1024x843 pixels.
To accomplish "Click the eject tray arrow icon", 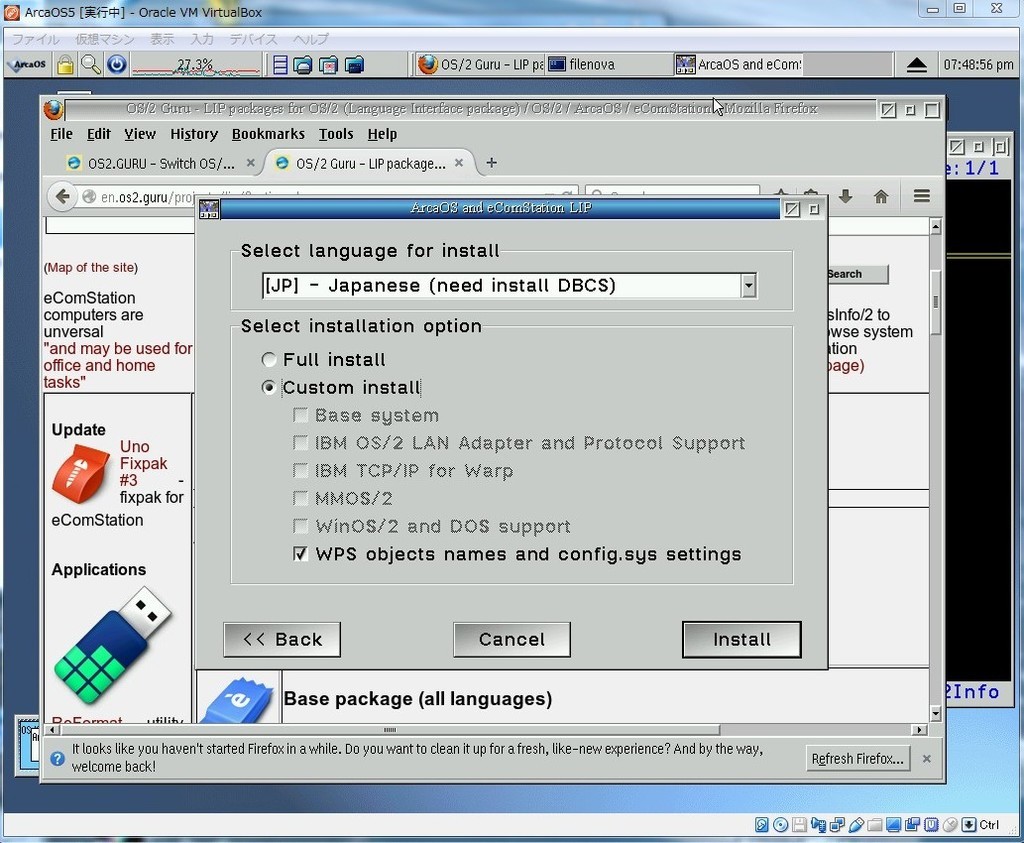I will point(916,65).
